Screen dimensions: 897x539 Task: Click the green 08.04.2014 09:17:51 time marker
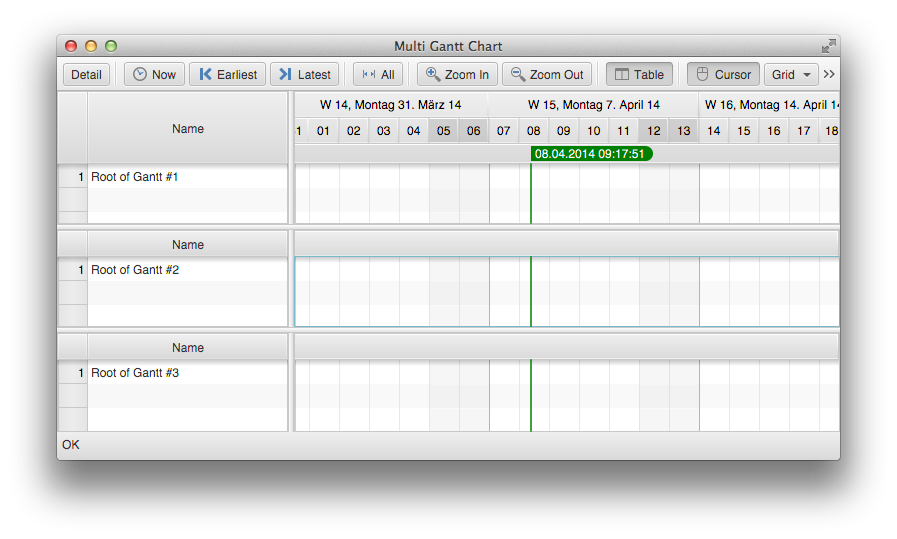coord(592,153)
